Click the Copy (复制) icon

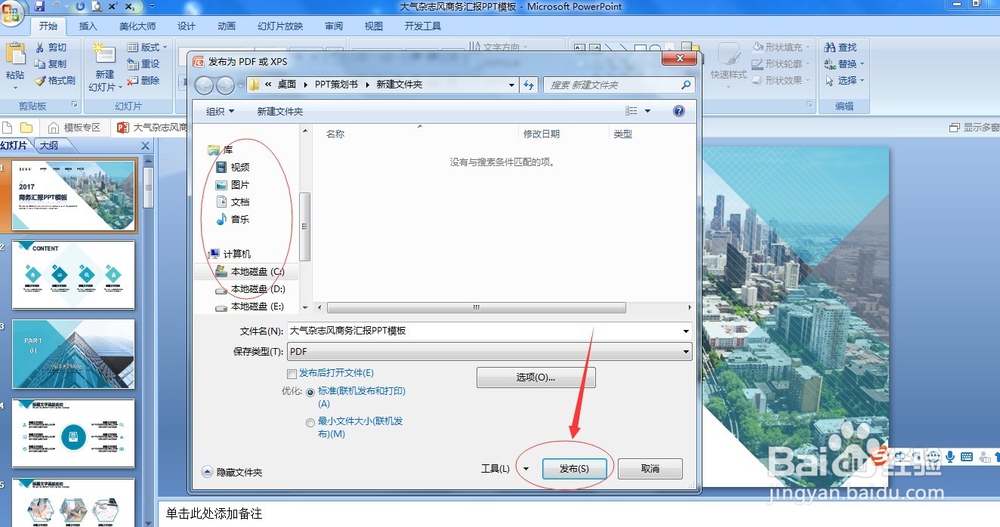pos(40,64)
